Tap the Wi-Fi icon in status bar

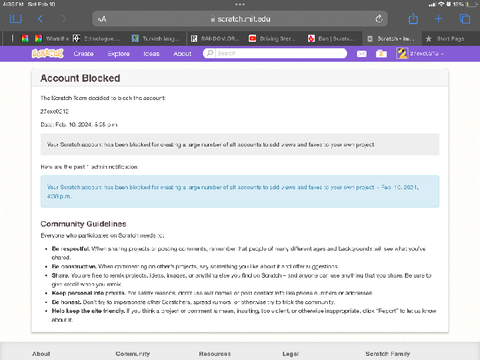pyautogui.click(x=441, y=4)
